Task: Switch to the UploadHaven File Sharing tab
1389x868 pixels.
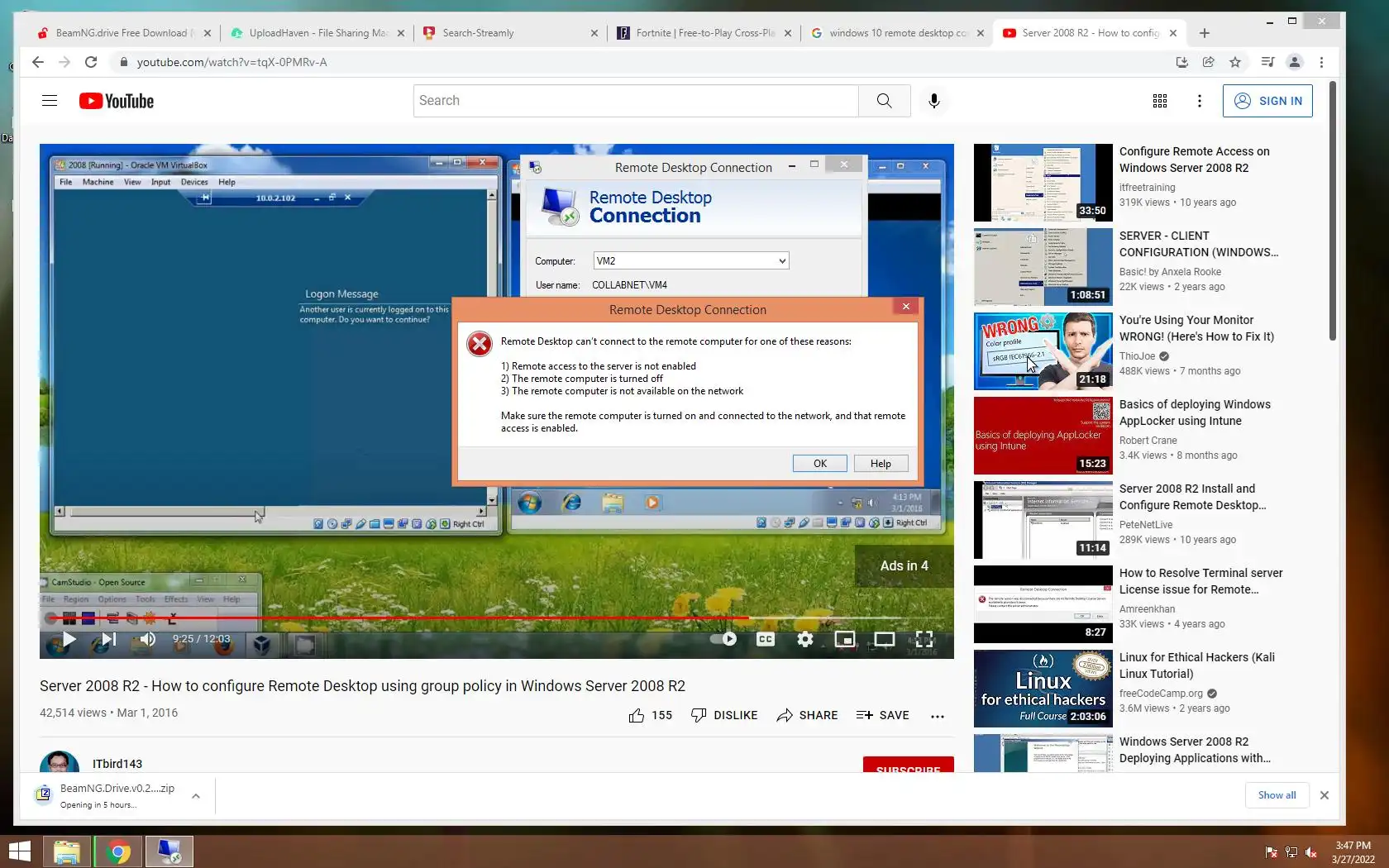Action: pos(317,33)
